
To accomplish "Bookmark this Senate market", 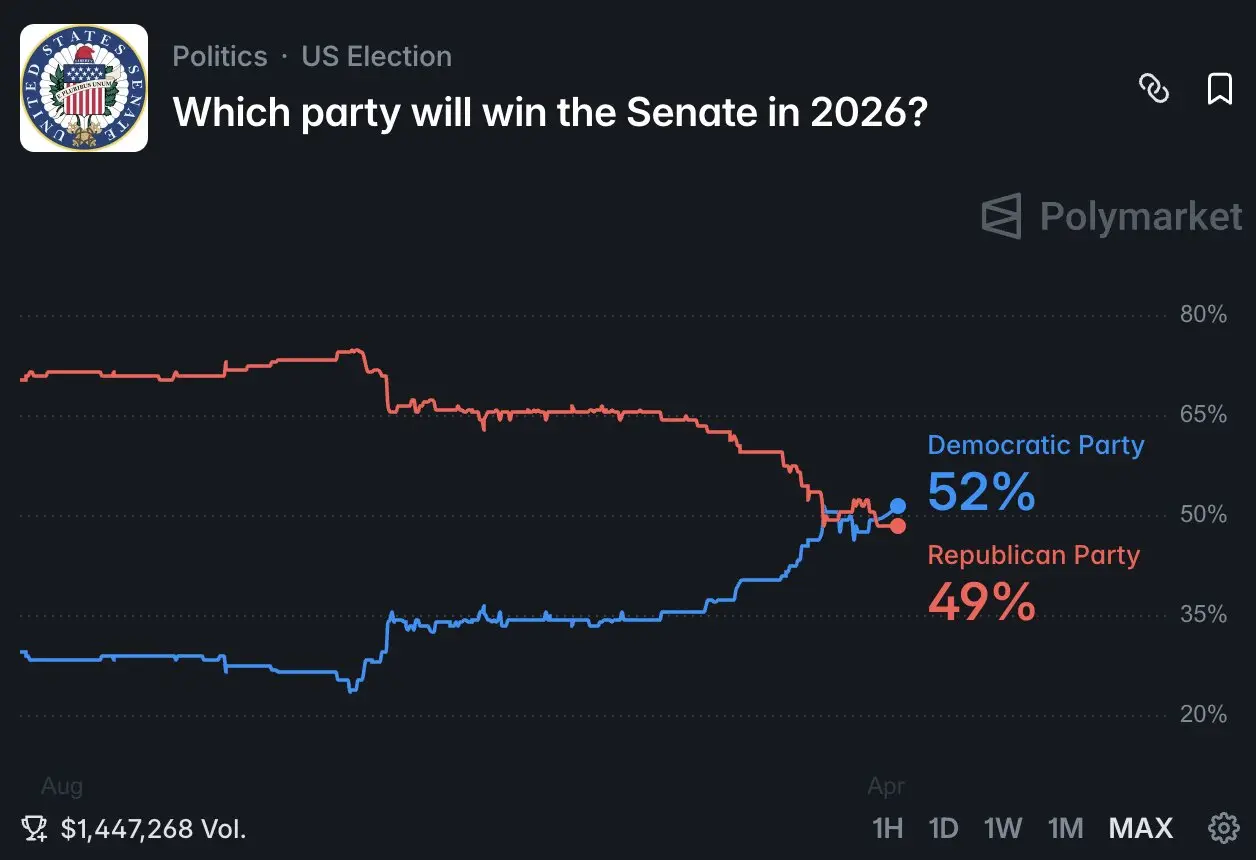I will (x=1220, y=90).
